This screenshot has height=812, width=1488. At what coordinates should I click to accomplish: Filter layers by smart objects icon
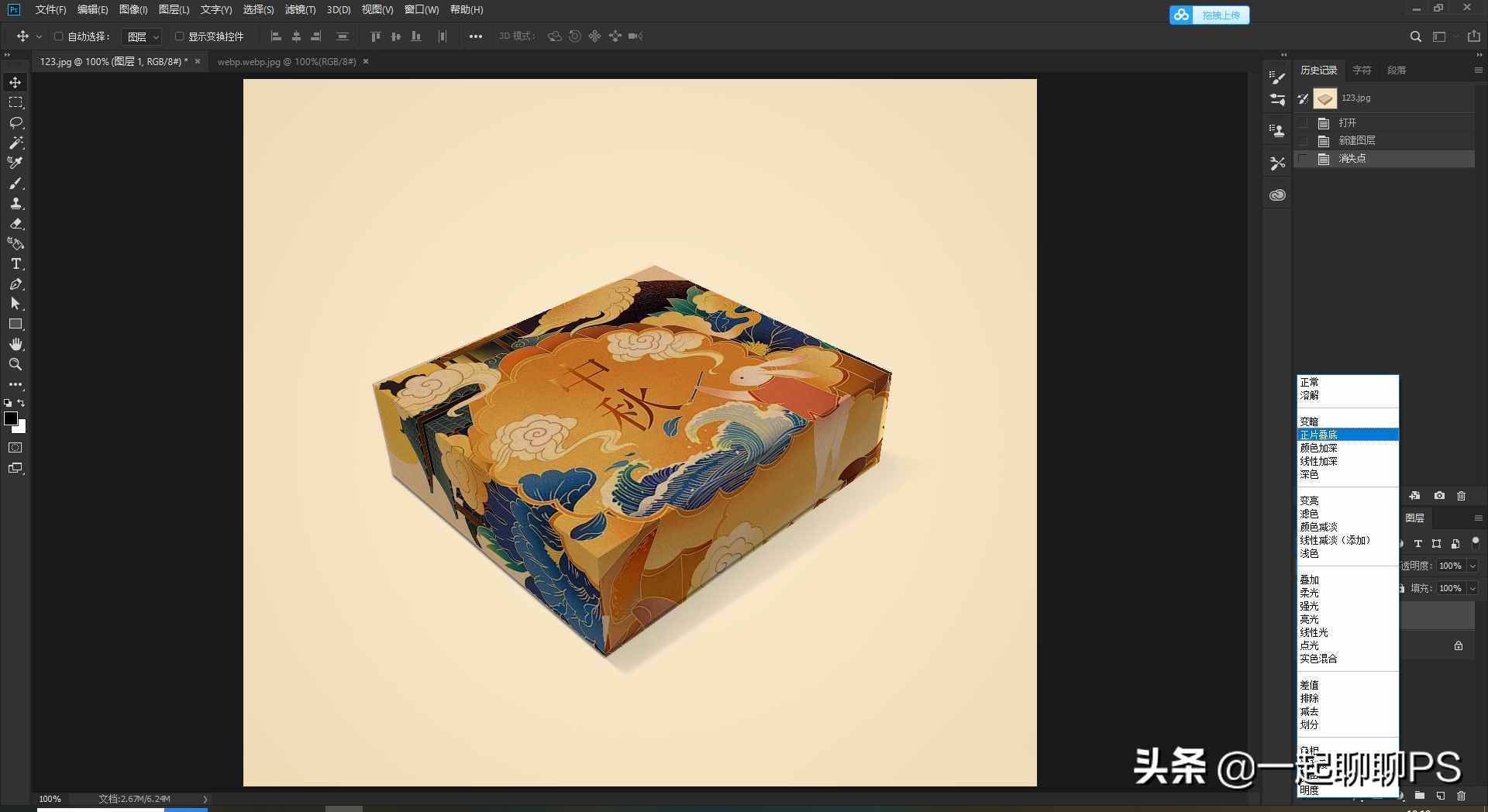click(1455, 544)
